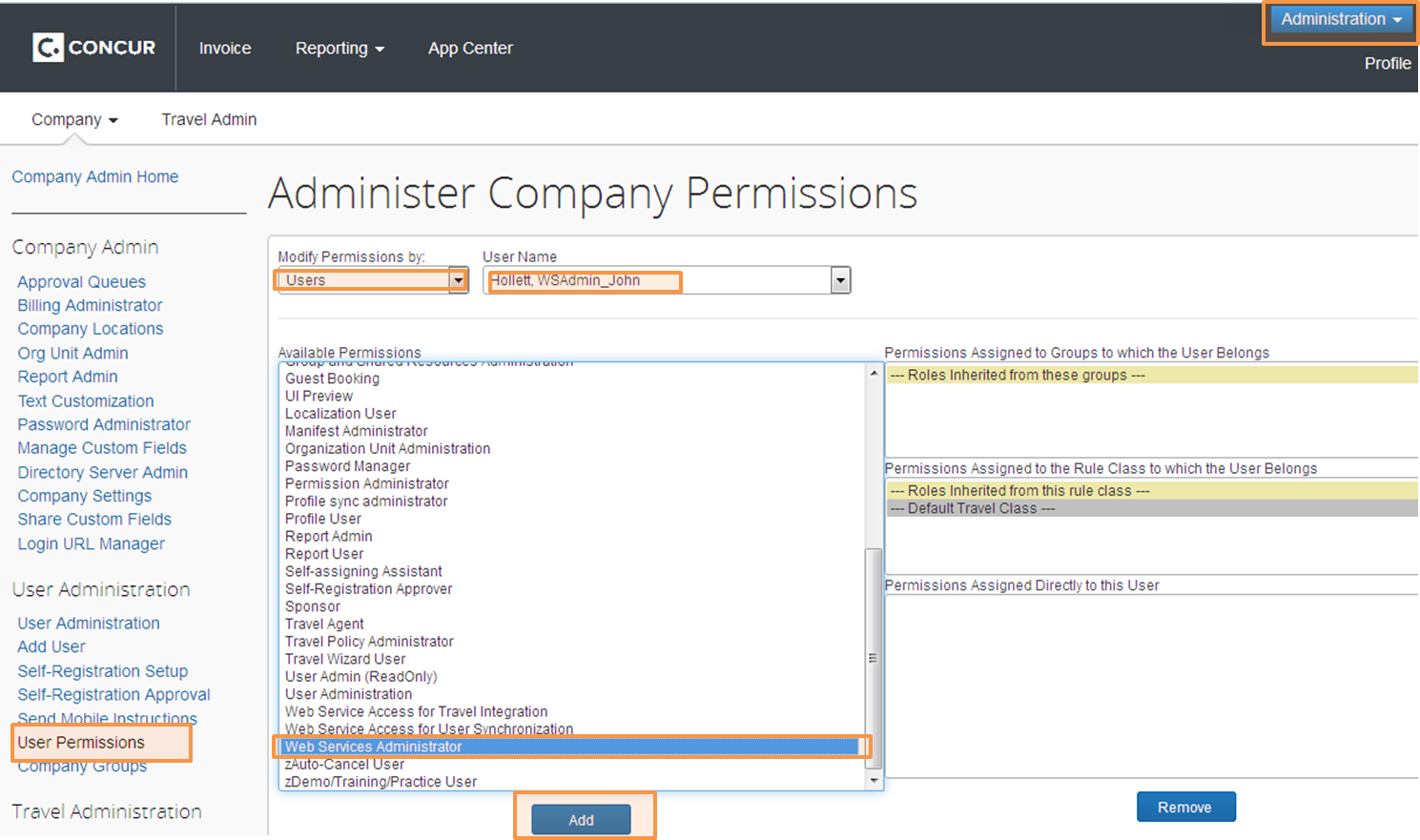The height and width of the screenshot is (840, 1420).
Task: Click the Add button
Action: (581, 820)
